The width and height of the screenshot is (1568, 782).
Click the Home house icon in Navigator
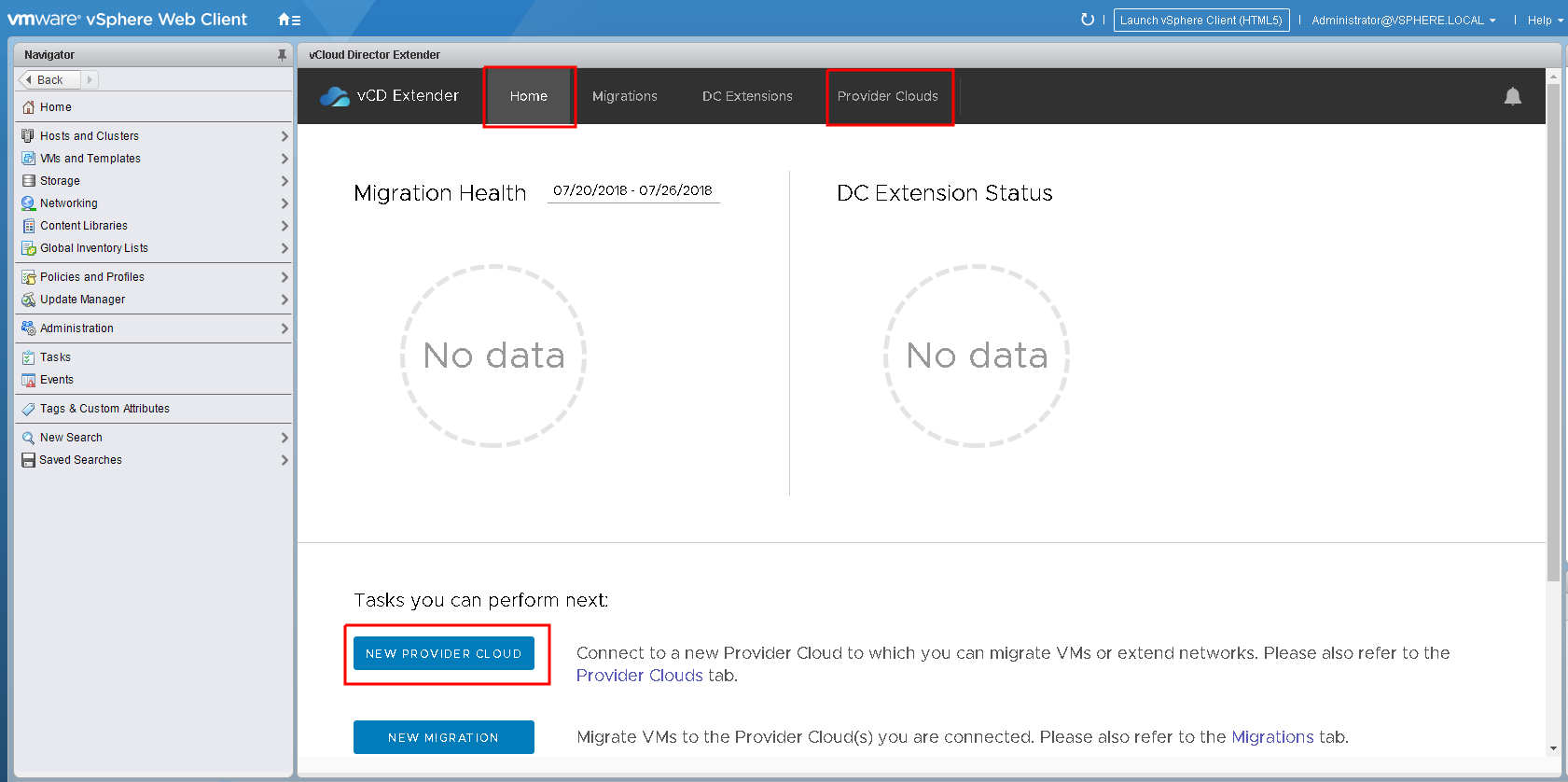[28, 107]
